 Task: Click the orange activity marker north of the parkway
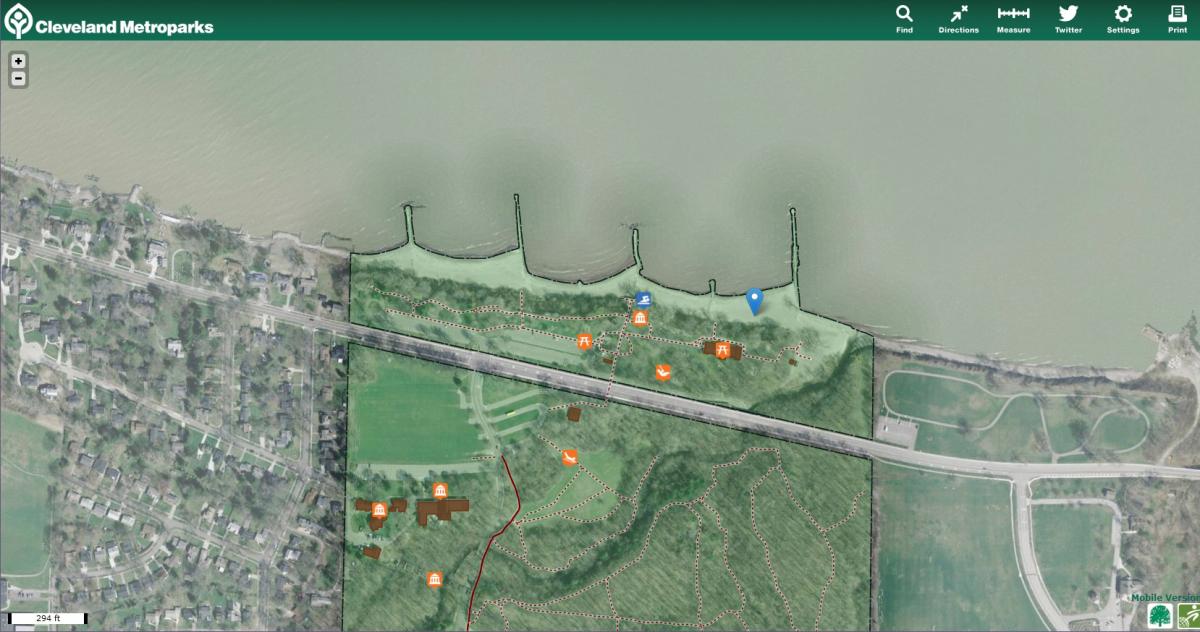click(x=662, y=373)
